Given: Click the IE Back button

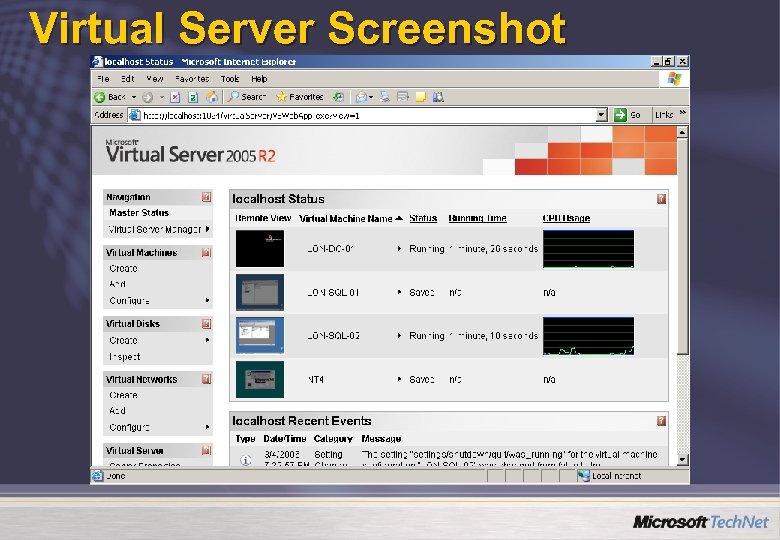Looking at the screenshot, I should (109, 97).
